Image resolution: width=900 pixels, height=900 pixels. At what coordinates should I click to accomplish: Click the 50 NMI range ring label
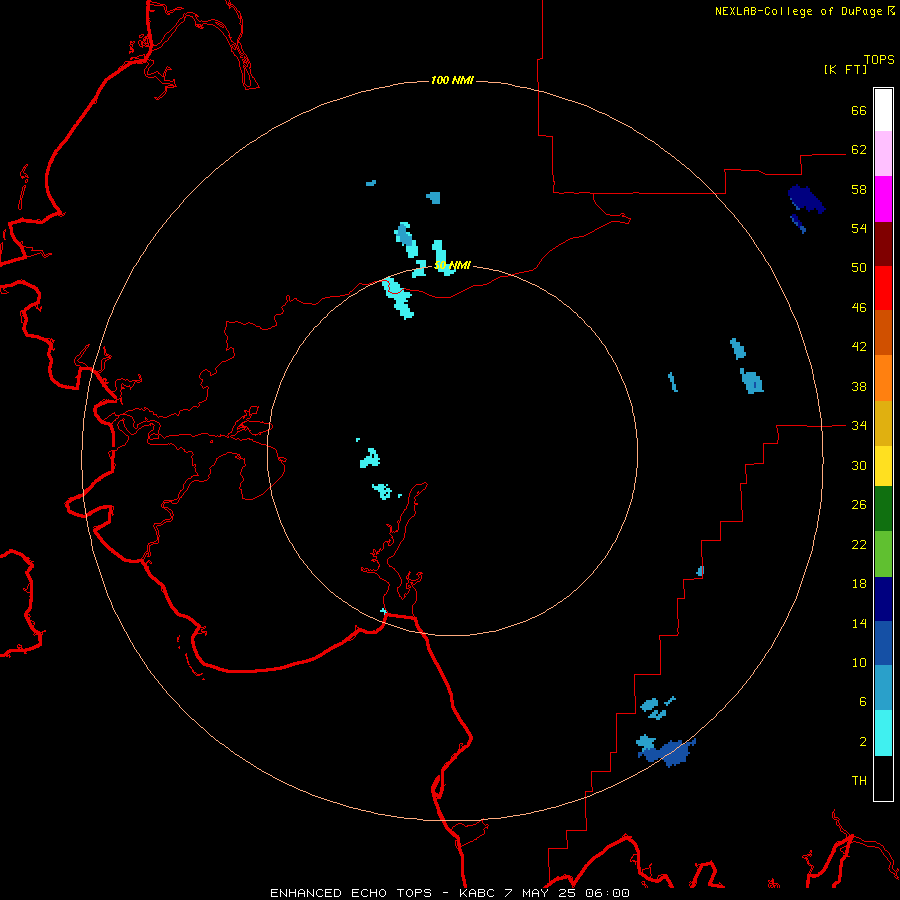point(452,265)
